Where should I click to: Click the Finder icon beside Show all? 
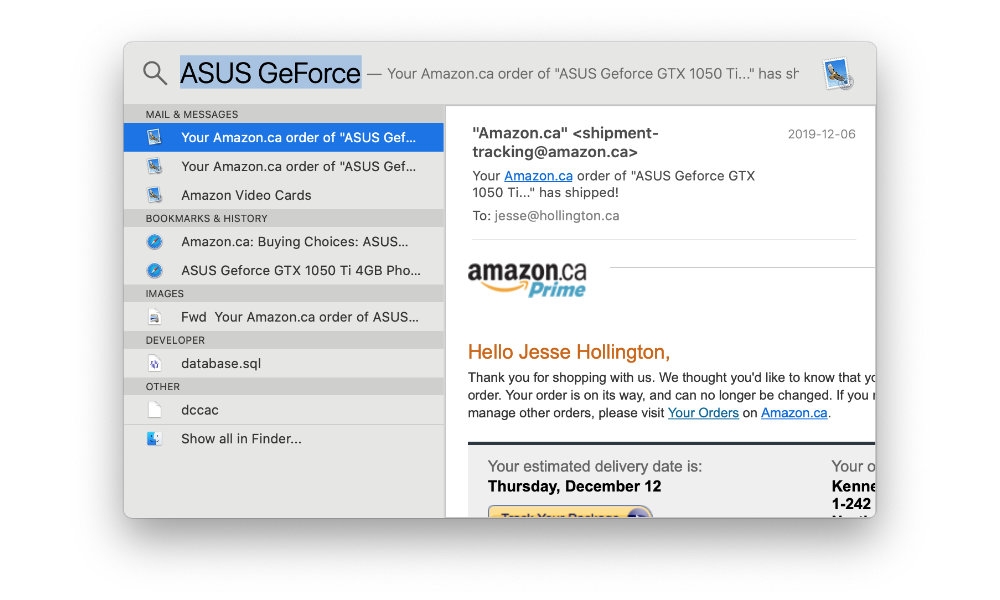[154, 439]
